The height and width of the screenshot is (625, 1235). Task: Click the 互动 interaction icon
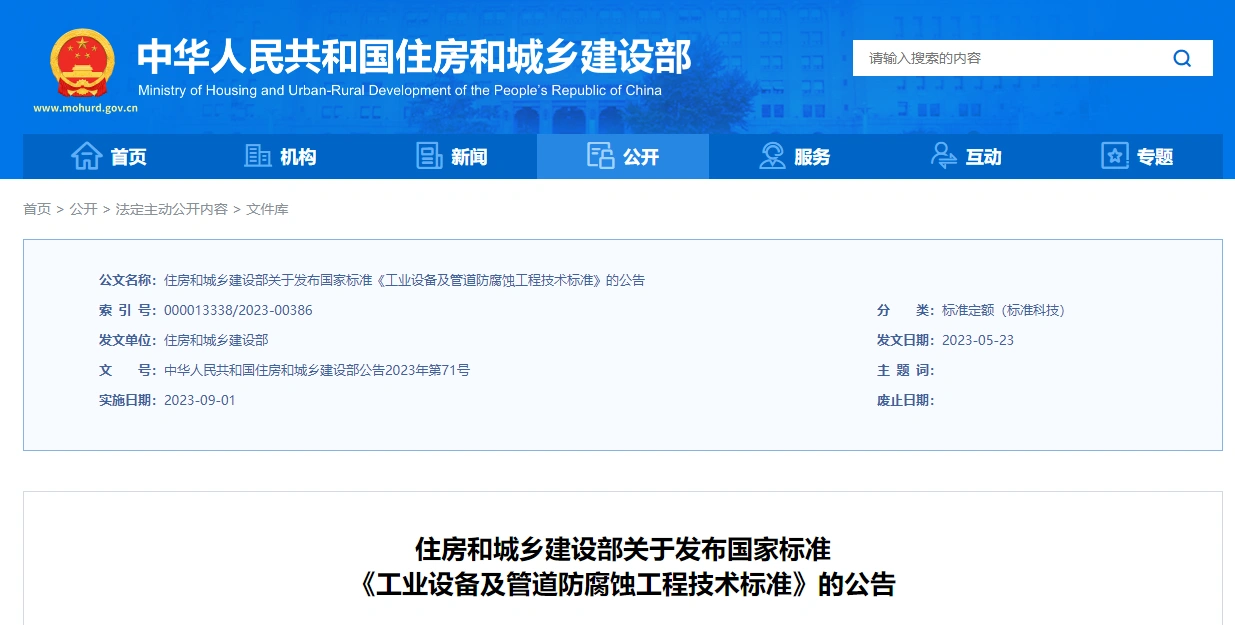coord(942,156)
